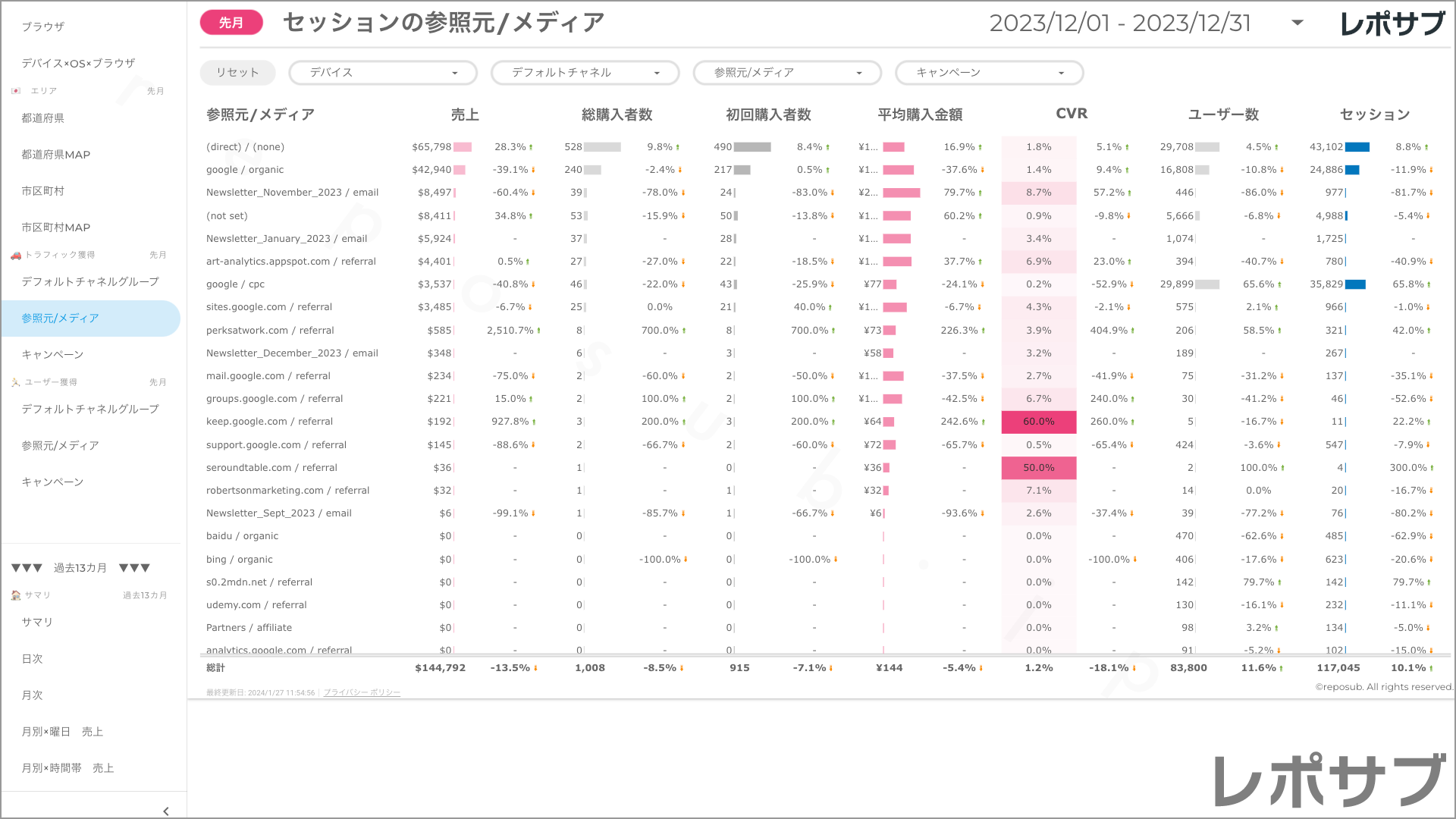Screen dimensions: 1456x819
Task: Open the デバイス filter dropdown
Action: point(383,73)
